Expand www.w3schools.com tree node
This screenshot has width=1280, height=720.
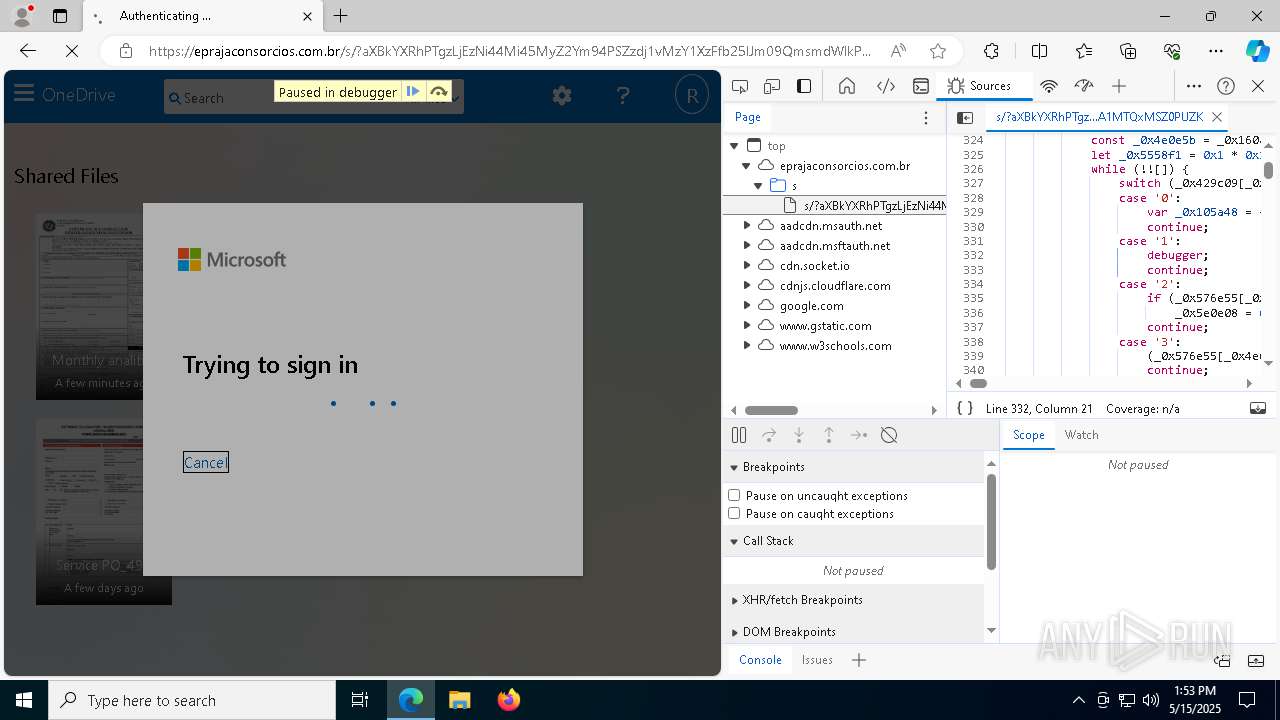tap(747, 346)
